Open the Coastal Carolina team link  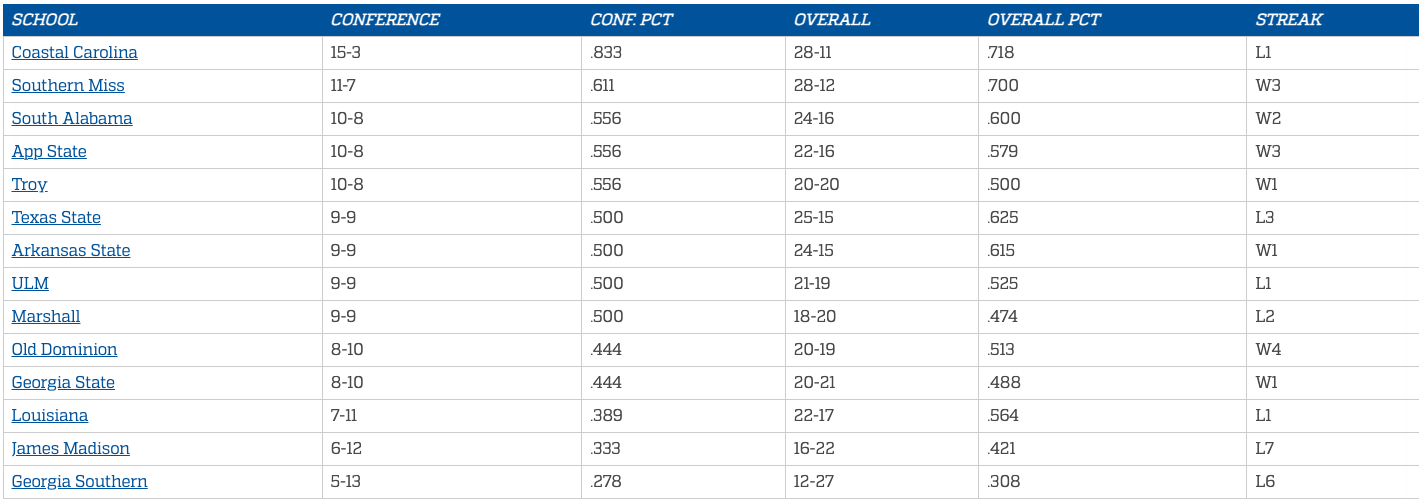[x=74, y=52]
